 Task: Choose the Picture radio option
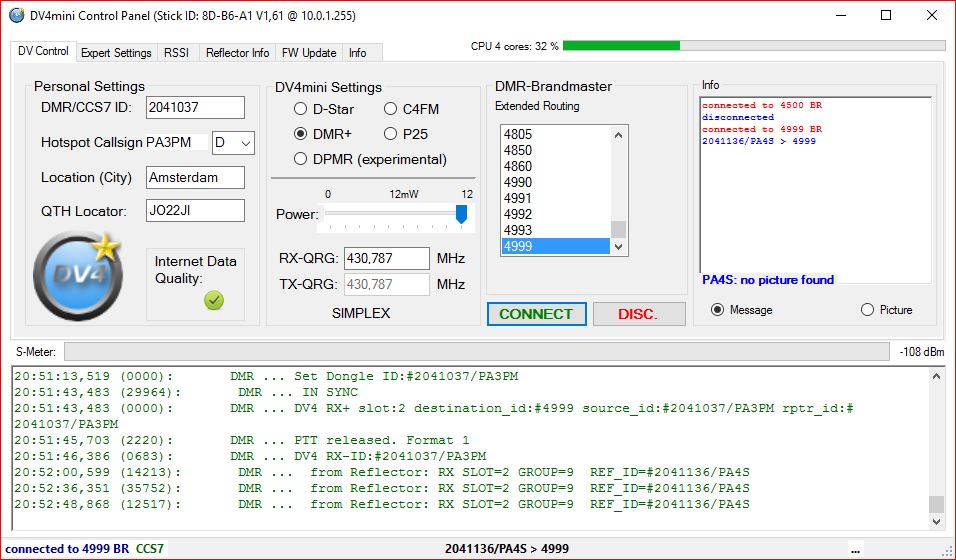[867, 310]
